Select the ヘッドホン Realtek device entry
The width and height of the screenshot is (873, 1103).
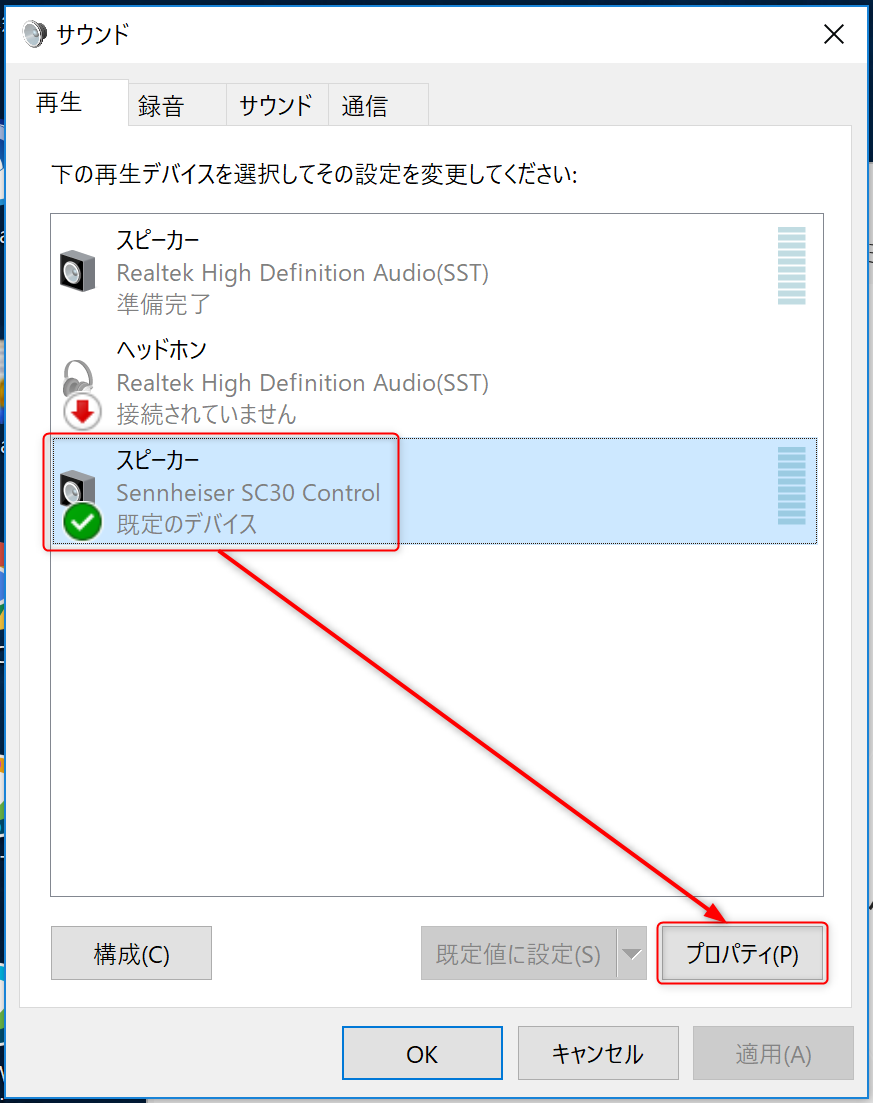pos(434,382)
